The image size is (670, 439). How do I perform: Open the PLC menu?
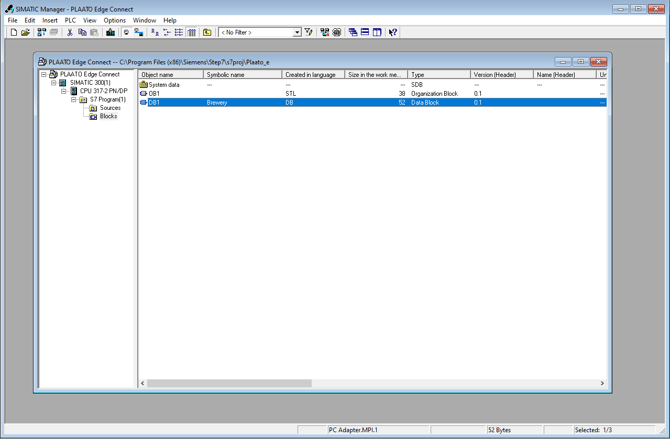click(x=70, y=20)
